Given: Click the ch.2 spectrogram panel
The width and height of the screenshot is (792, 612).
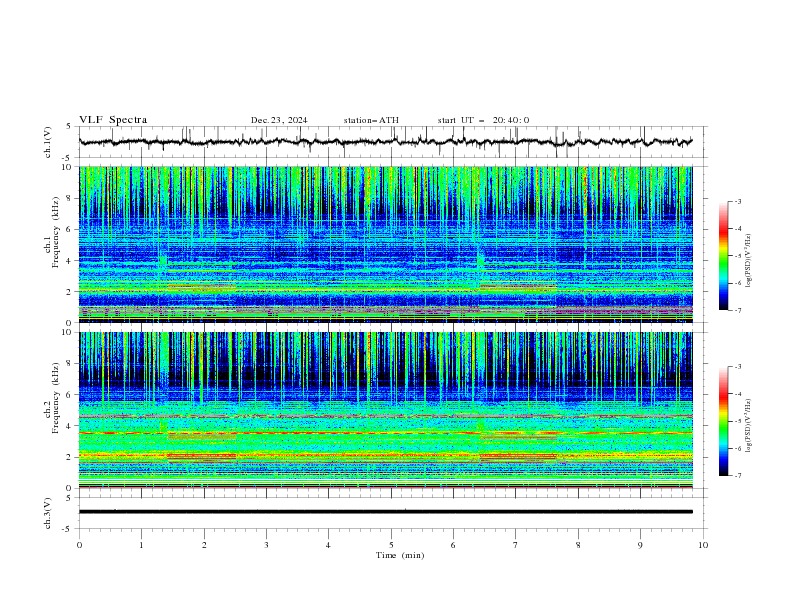Looking at the screenshot, I should click(385, 410).
